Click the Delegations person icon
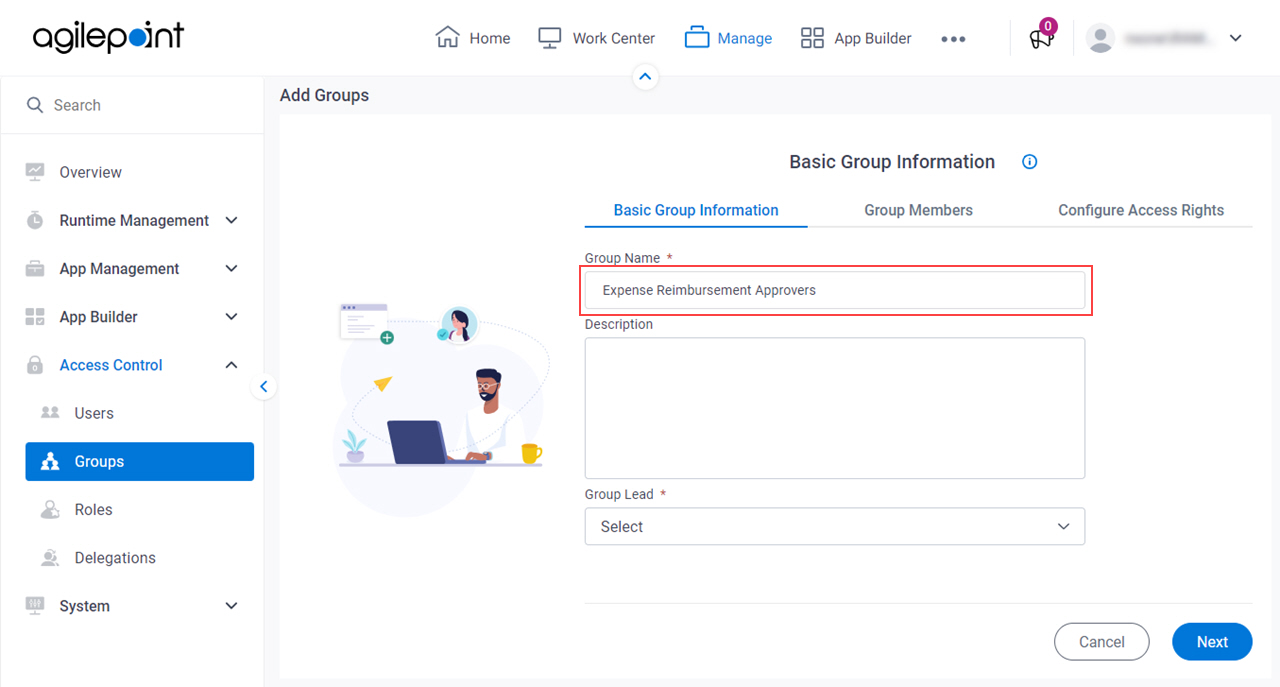Viewport: 1280px width, 687px height. tap(50, 557)
